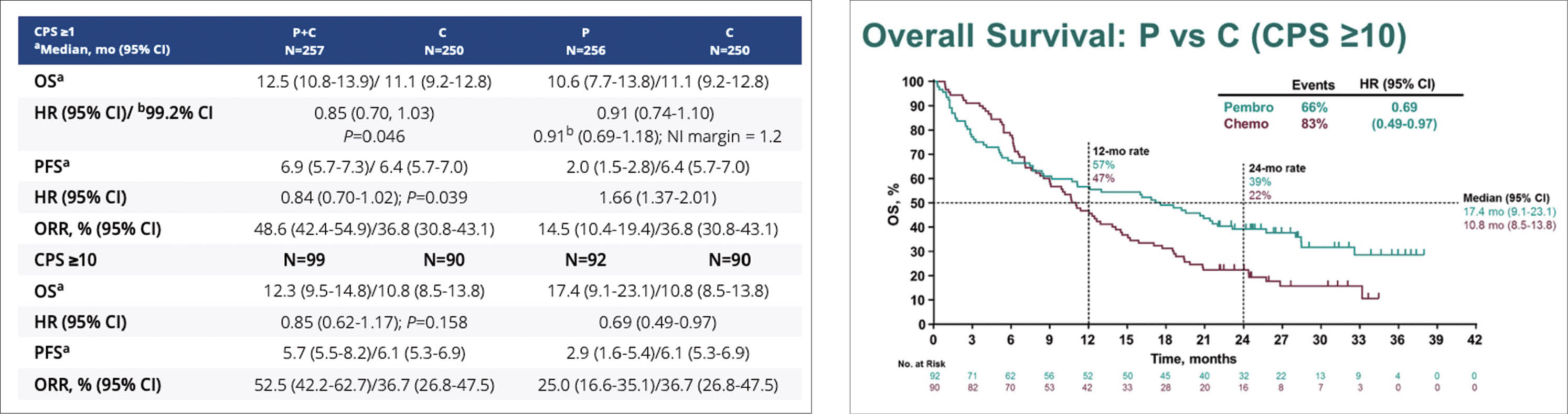Click the "Events" column header in the chart legend

click(x=1313, y=85)
